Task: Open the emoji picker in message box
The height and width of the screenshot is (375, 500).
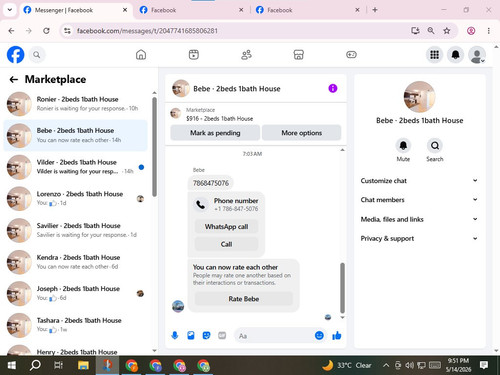Action: [x=319, y=335]
